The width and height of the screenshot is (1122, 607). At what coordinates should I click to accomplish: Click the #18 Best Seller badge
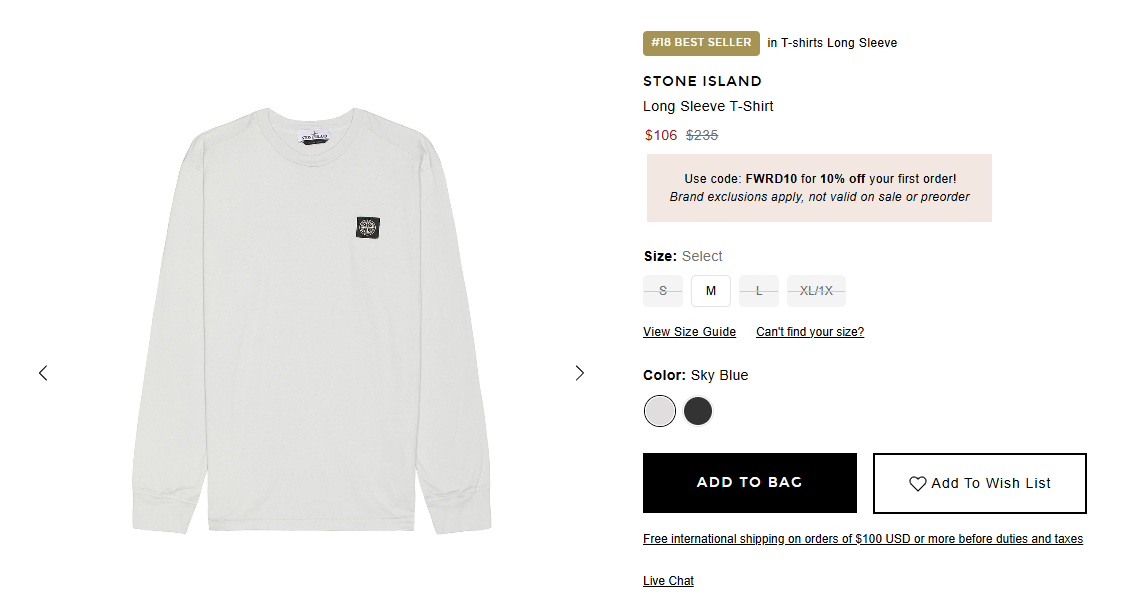coord(701,43)
